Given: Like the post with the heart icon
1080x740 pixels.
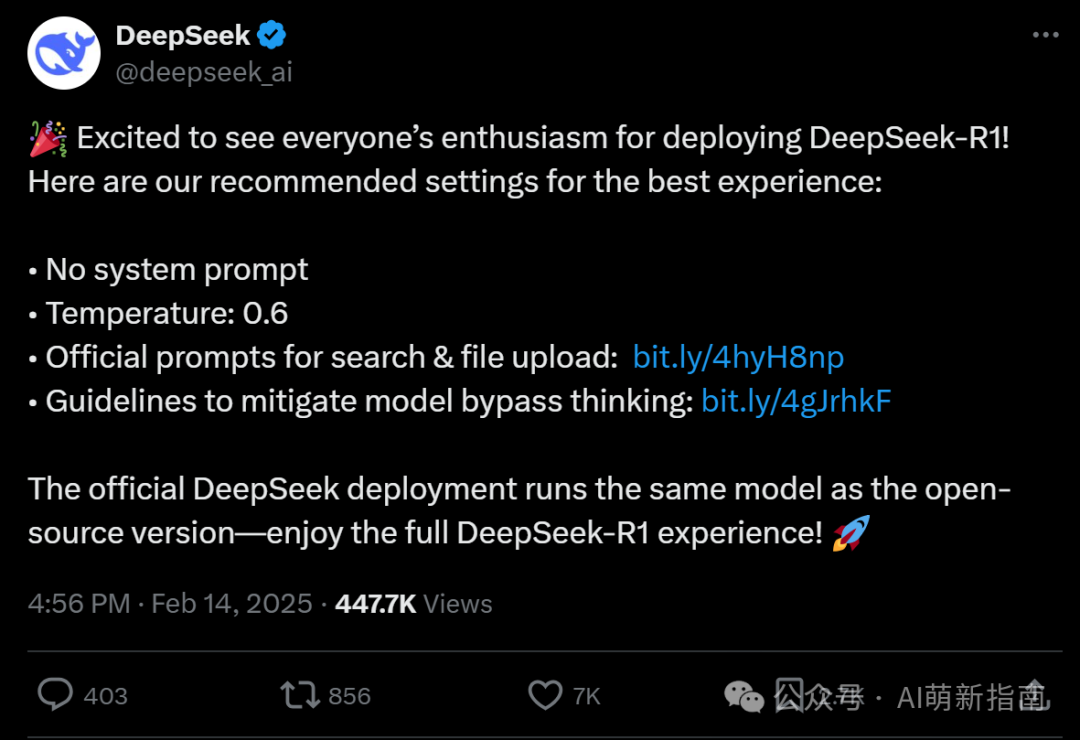Looking at the screenshot, I should tap(545, 695).
